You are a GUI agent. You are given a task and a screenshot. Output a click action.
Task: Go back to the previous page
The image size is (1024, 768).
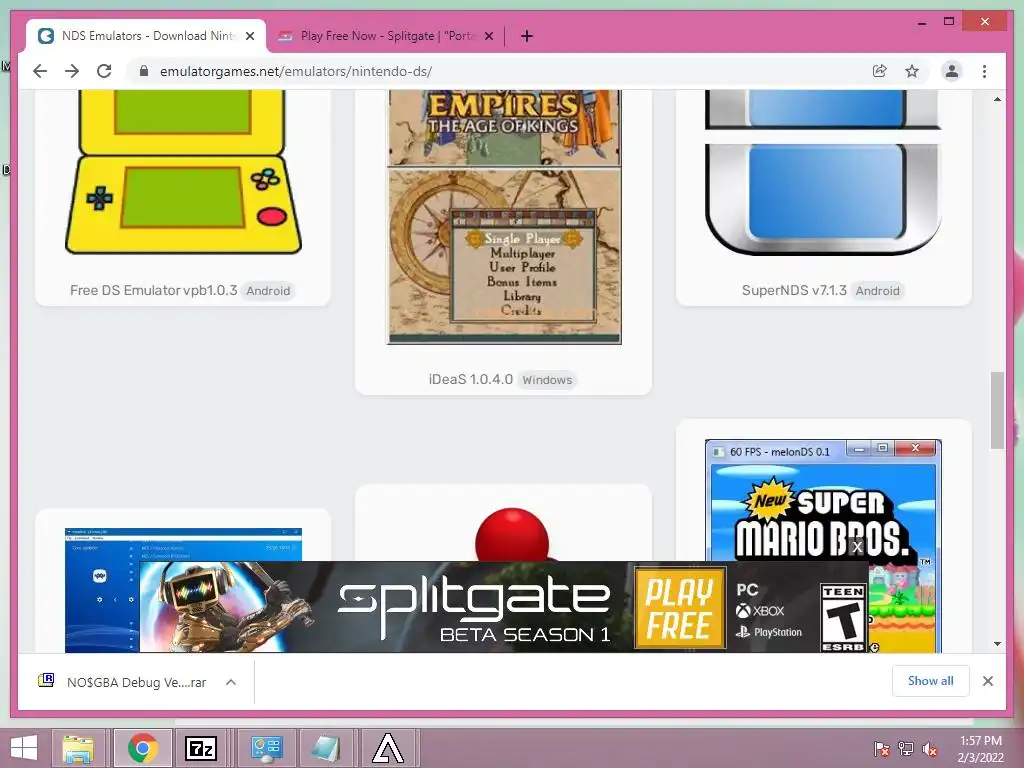coord(40,71)
